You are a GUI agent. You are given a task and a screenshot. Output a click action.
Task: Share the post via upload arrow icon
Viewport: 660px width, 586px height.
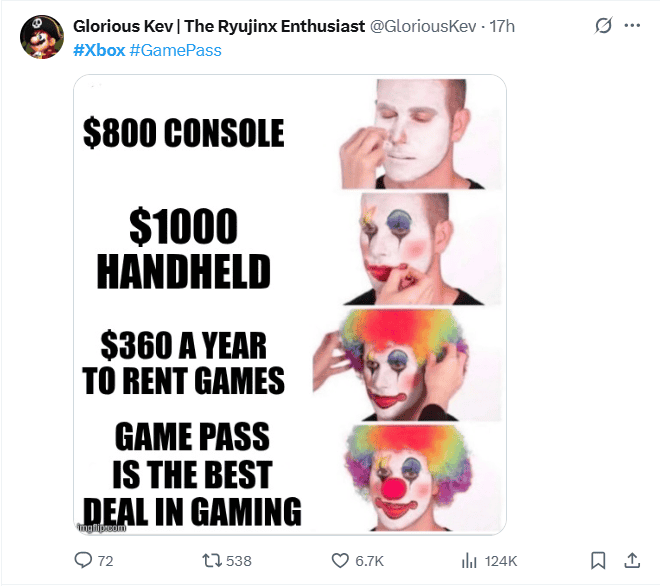632,560
